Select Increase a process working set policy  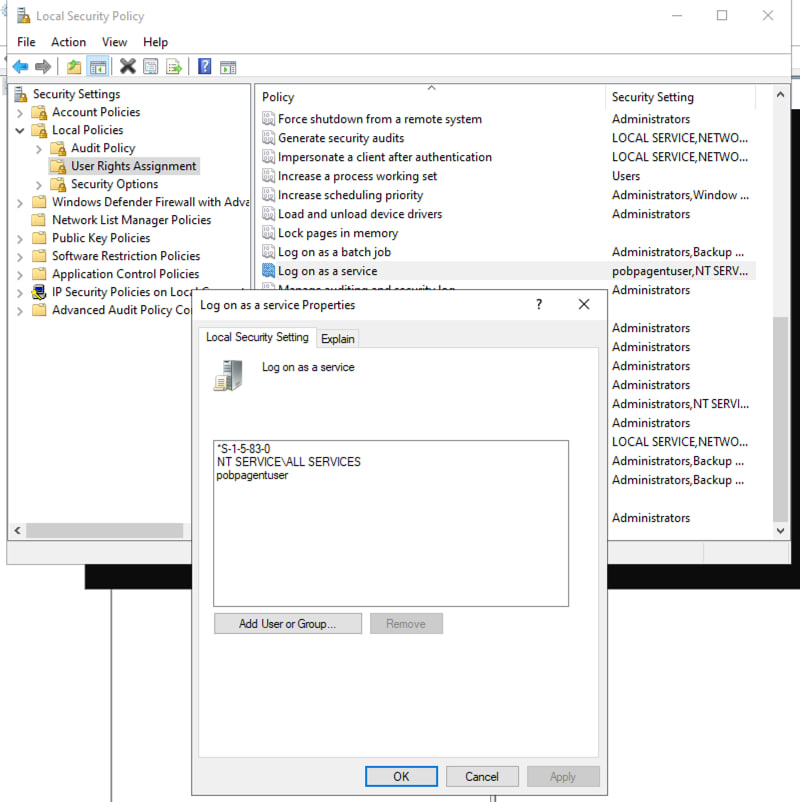[x=357, y=176]
